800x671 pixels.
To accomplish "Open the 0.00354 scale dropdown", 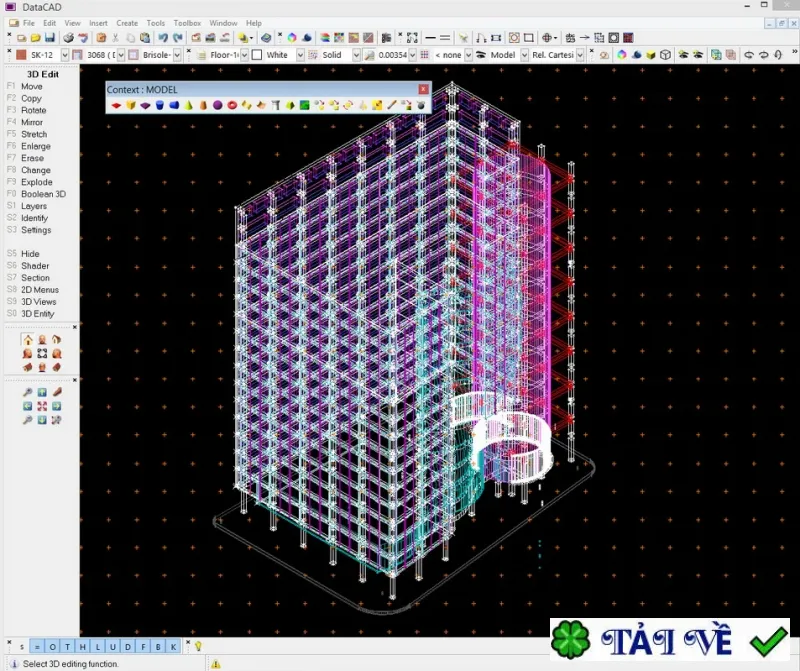I will 412,55.
